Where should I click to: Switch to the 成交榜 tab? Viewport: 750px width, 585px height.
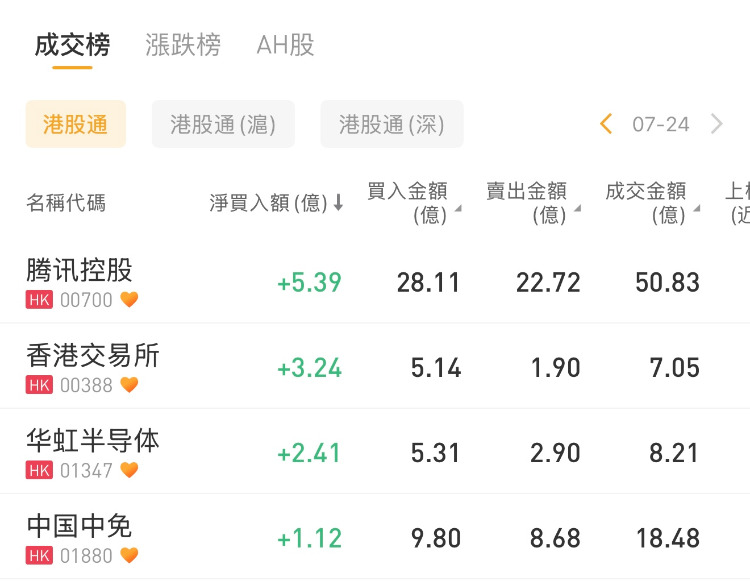tap(72, 45)
